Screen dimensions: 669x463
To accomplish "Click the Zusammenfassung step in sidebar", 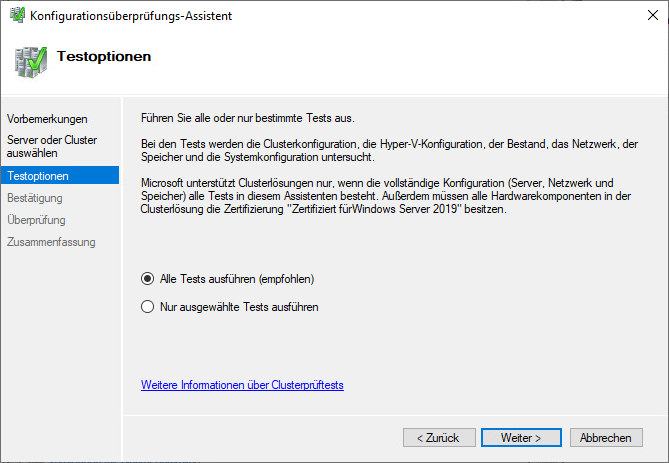I will point(50,242).
